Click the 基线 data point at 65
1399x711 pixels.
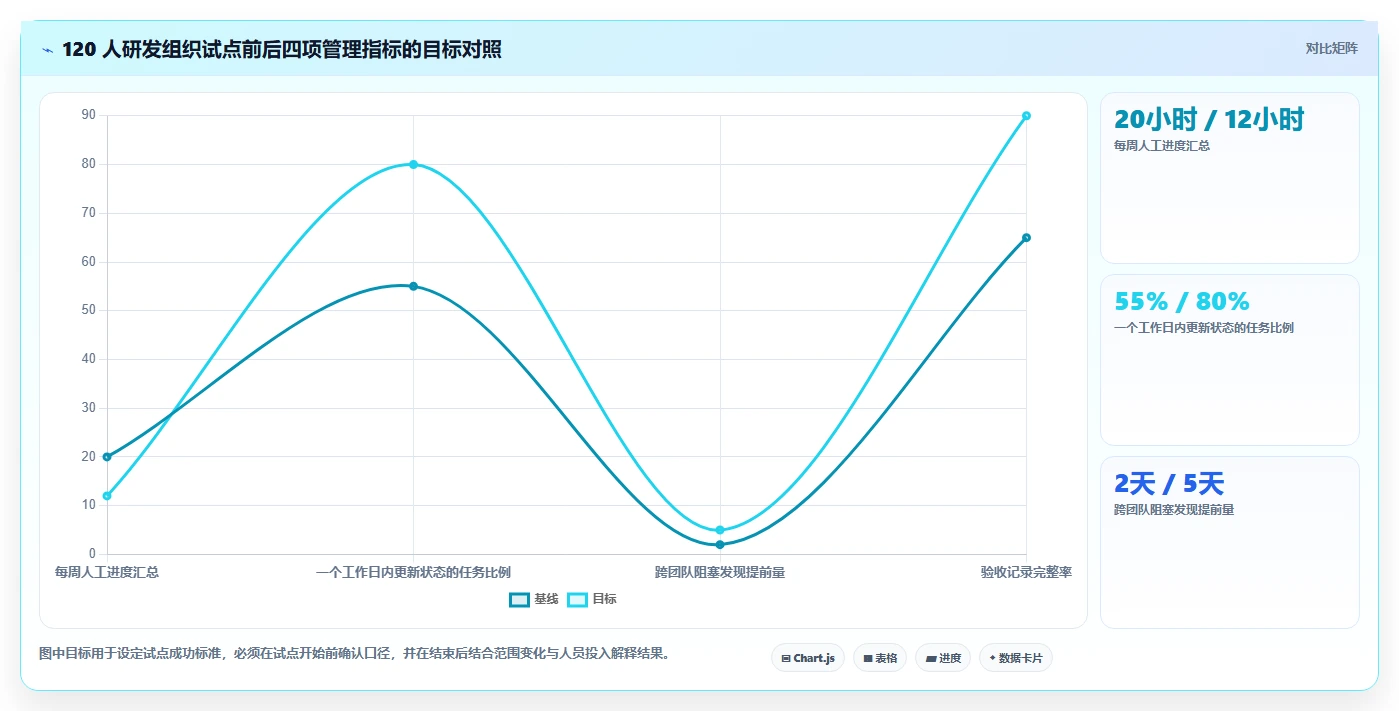coord(1026,237)
